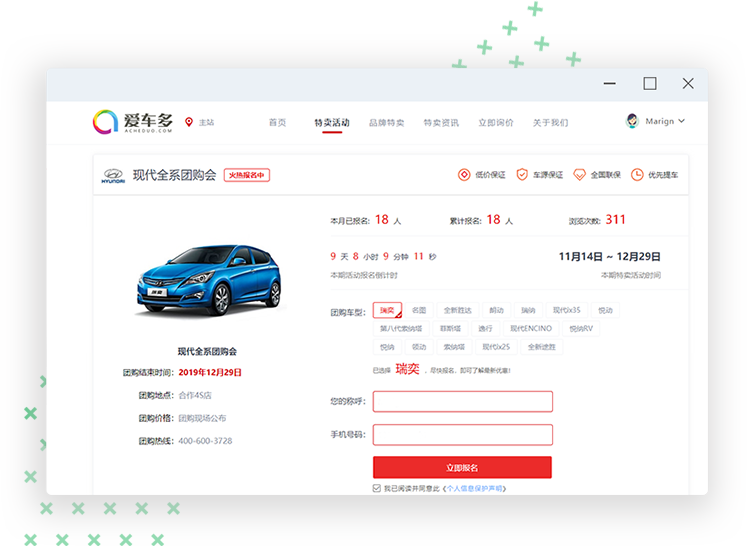Select the 现代ENCINO car model option
This screenshot has height=546, width=747.
pyautogui.click(x=531, y=328)
